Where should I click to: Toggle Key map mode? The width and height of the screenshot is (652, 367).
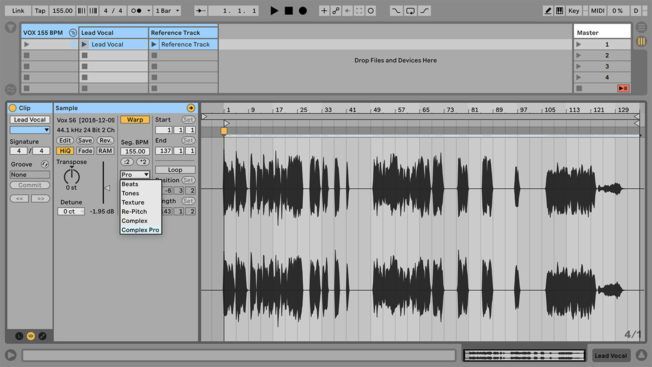click(x=574, y=11)
